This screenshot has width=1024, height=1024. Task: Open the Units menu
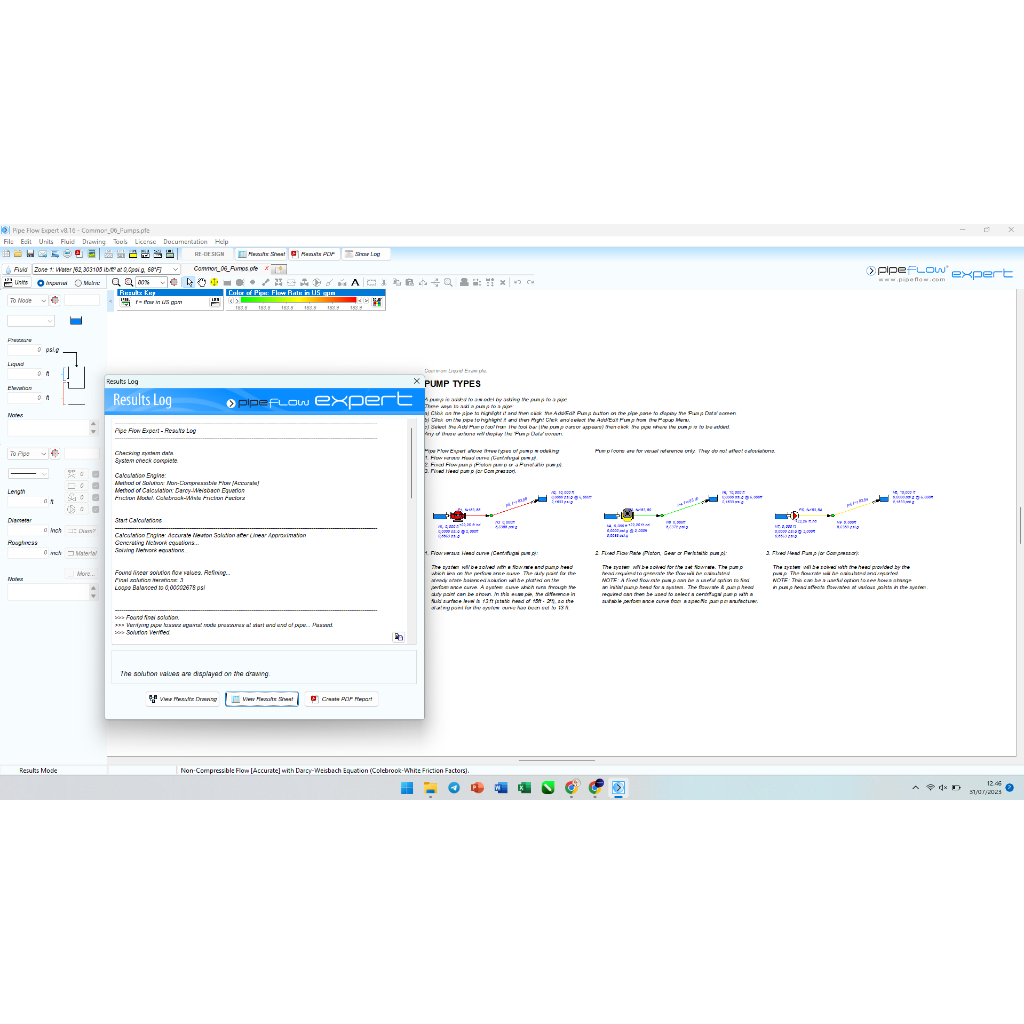tap(46, 242)
